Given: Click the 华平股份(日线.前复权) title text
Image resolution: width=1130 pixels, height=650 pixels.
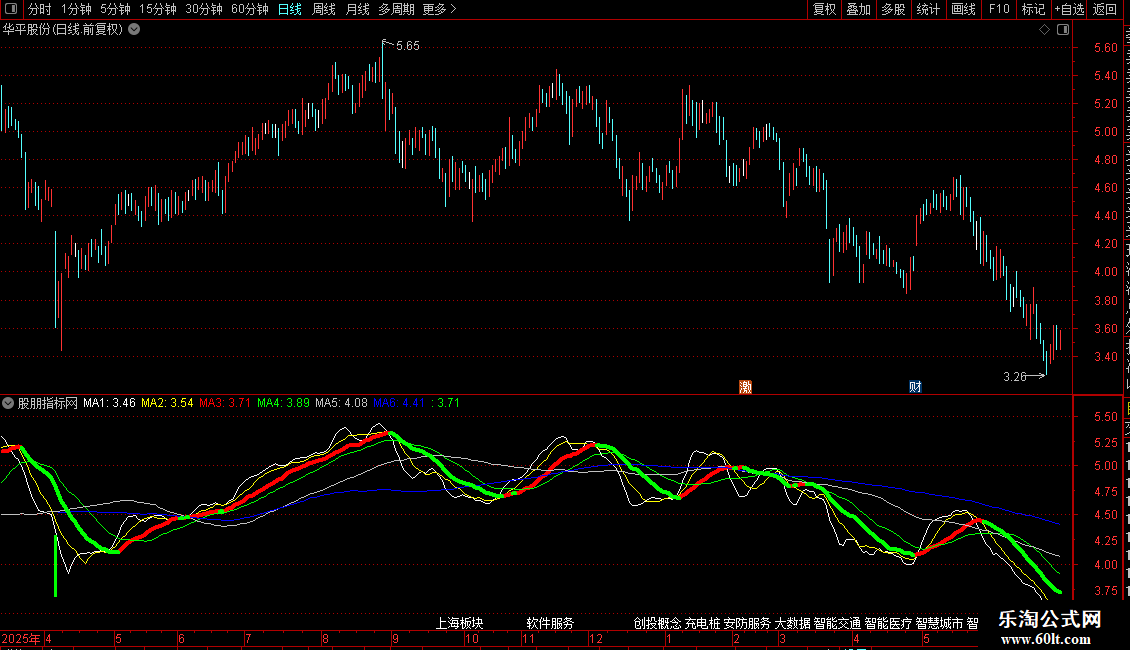Looking at the screenshot, I should pos(63,30).
